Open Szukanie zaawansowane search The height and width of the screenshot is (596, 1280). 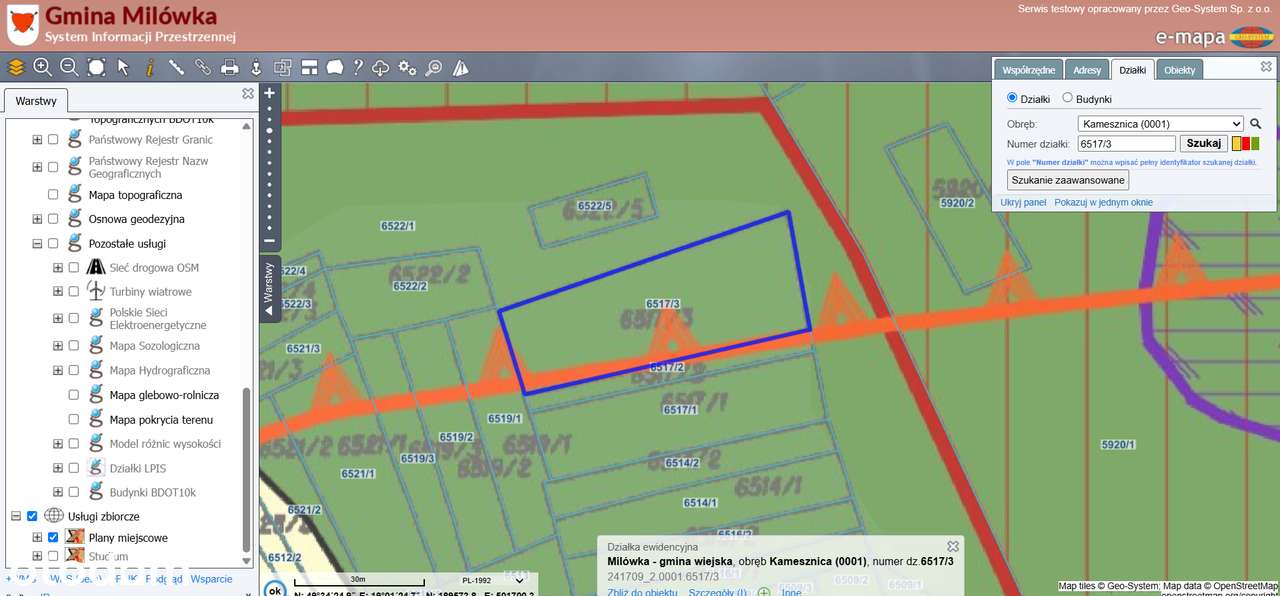[x=1068, y=180]
